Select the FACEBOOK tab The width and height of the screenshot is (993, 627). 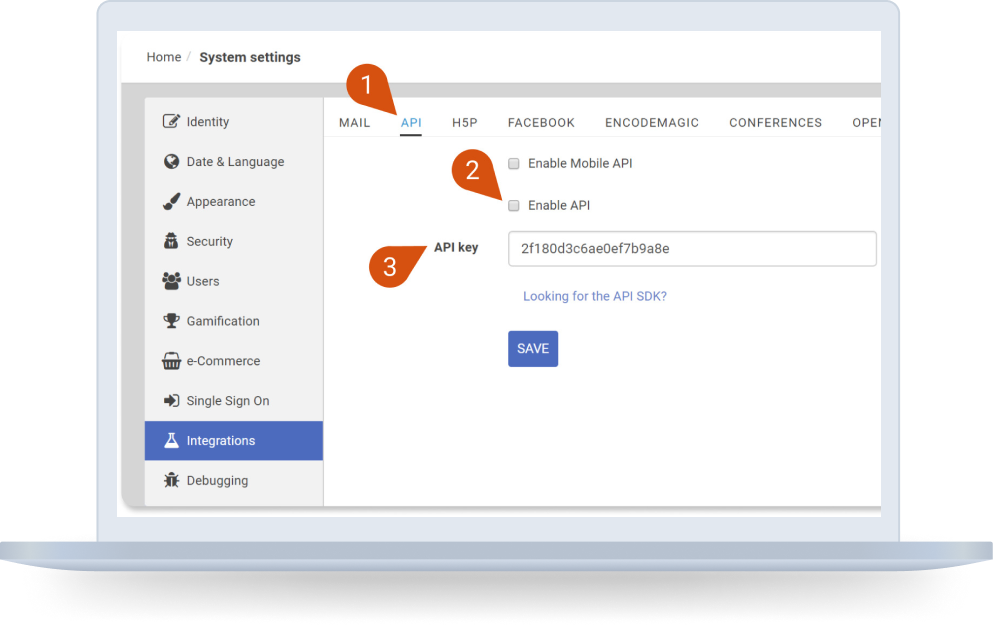pyautogui.click(x=541, y=122)
